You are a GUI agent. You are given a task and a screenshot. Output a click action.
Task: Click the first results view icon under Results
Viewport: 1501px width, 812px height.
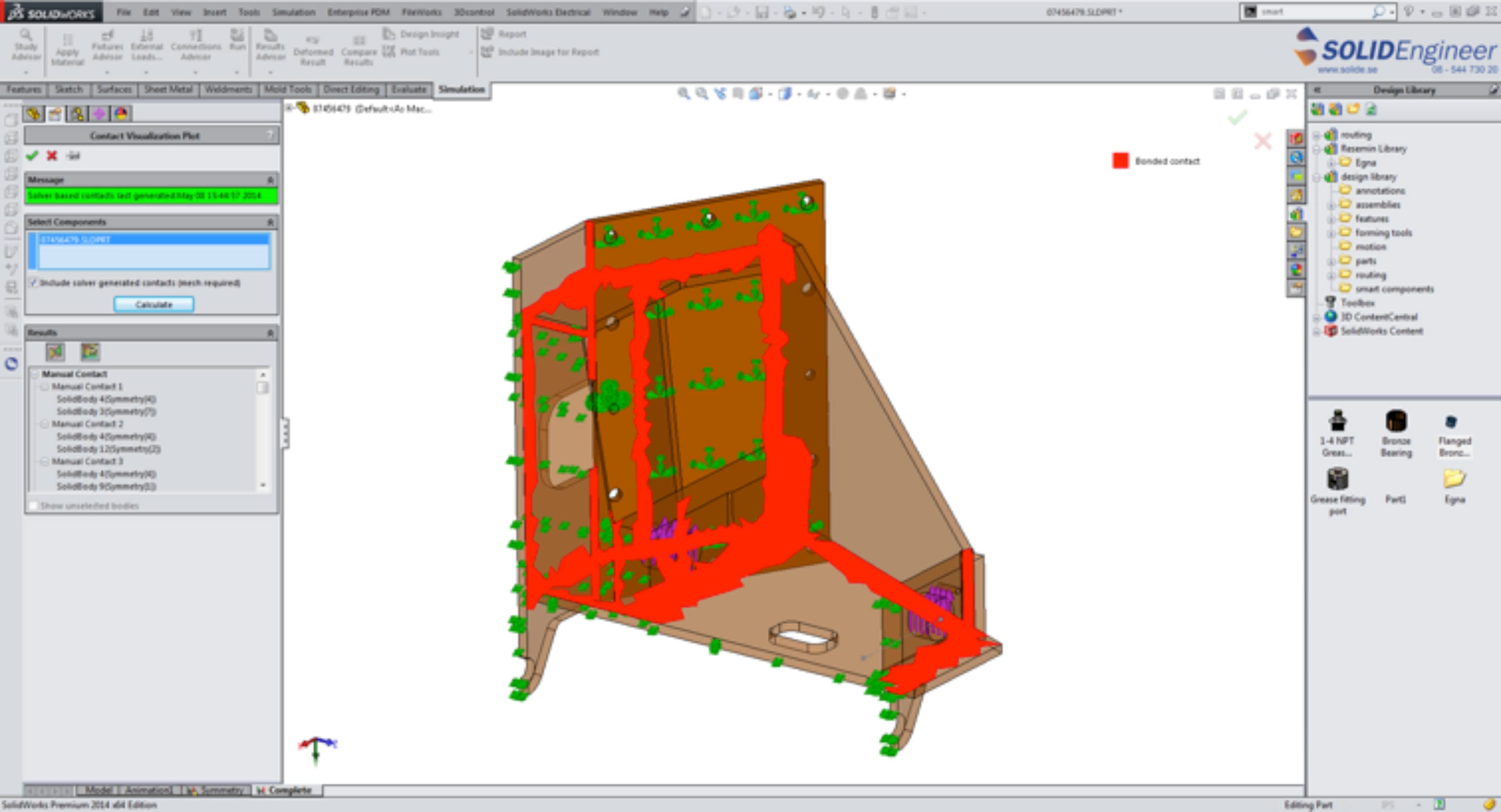[x=55, y=352]
